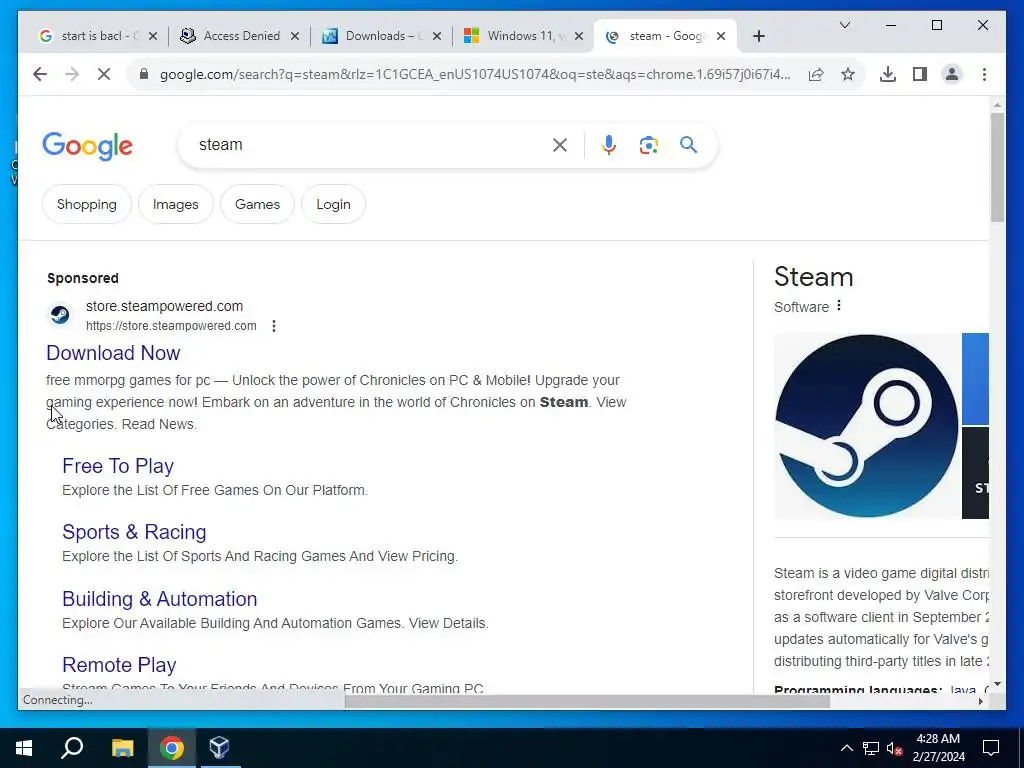Click the scroll right arrow of horizontal scrollbar
Viewport: 1024px width, 768px height.
[980, 701]
